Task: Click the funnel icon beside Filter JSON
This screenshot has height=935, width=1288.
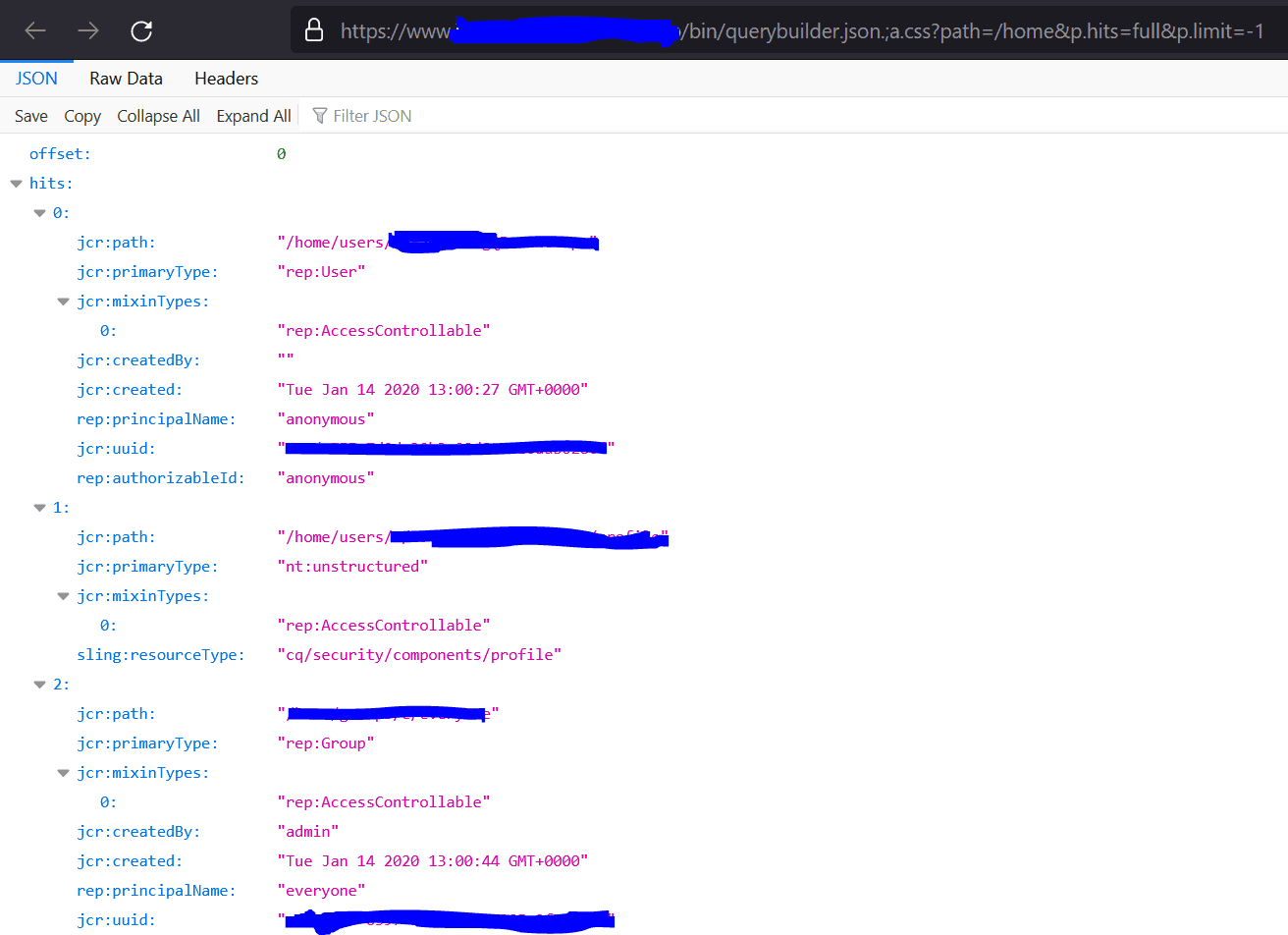Action: tap(319, 115)
